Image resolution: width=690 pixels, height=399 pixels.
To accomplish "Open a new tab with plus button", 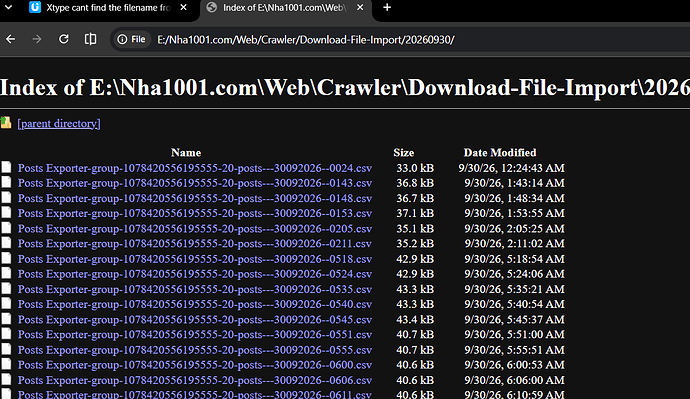I will (387, 7).
